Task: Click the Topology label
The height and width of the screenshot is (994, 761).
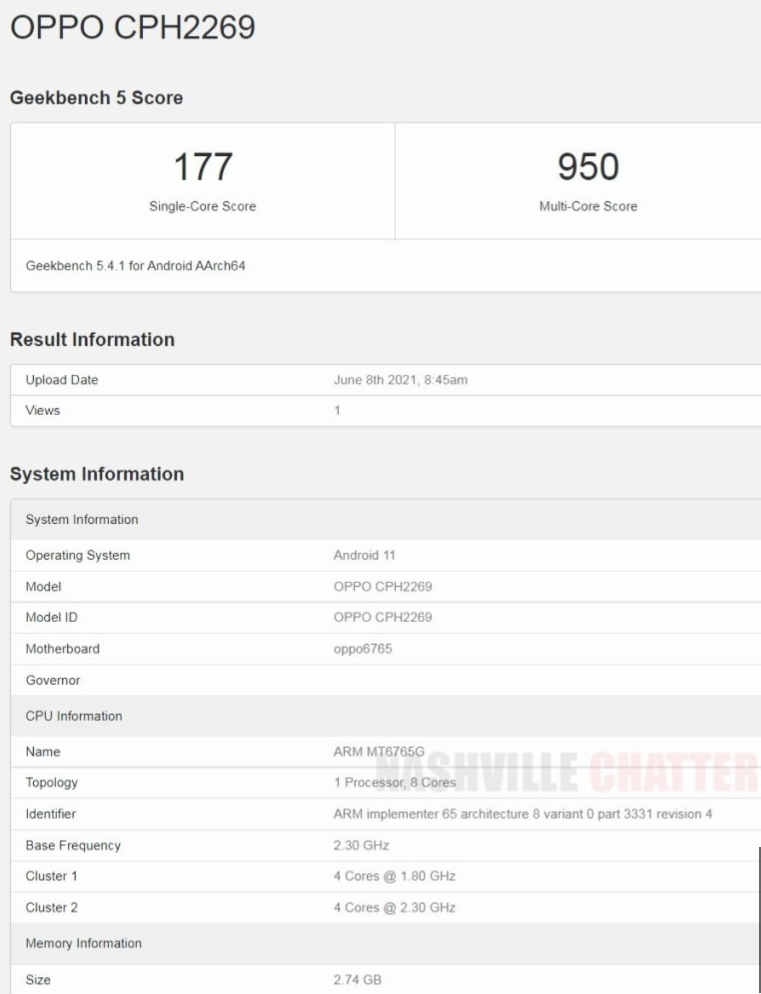Action: (51, 783)
